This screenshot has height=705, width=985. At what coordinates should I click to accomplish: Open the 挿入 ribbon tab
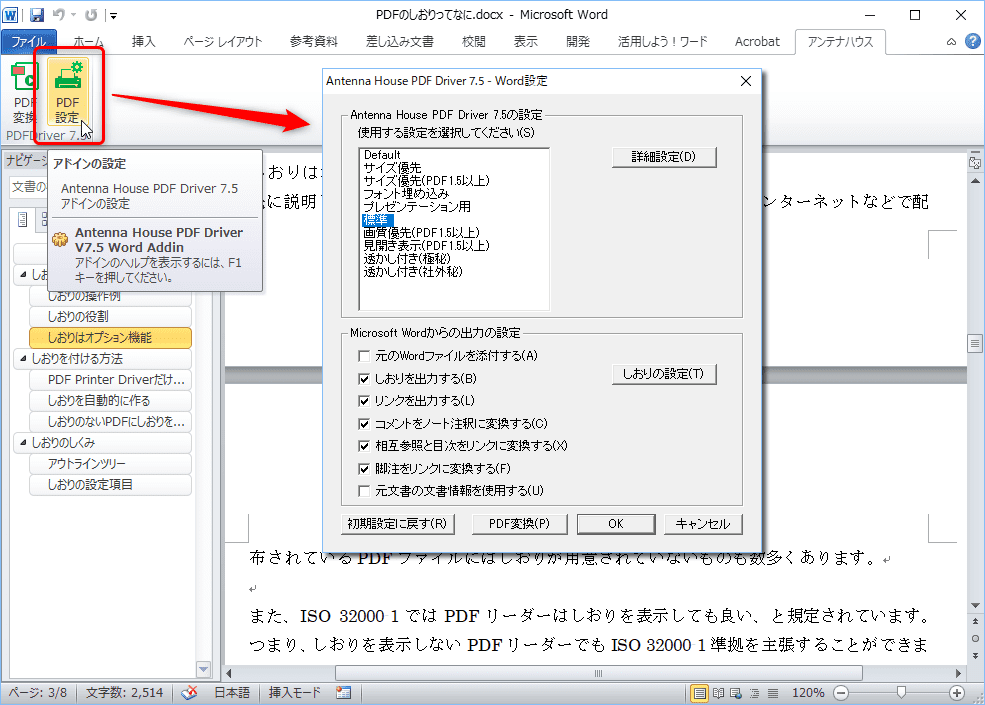point(144,42)
